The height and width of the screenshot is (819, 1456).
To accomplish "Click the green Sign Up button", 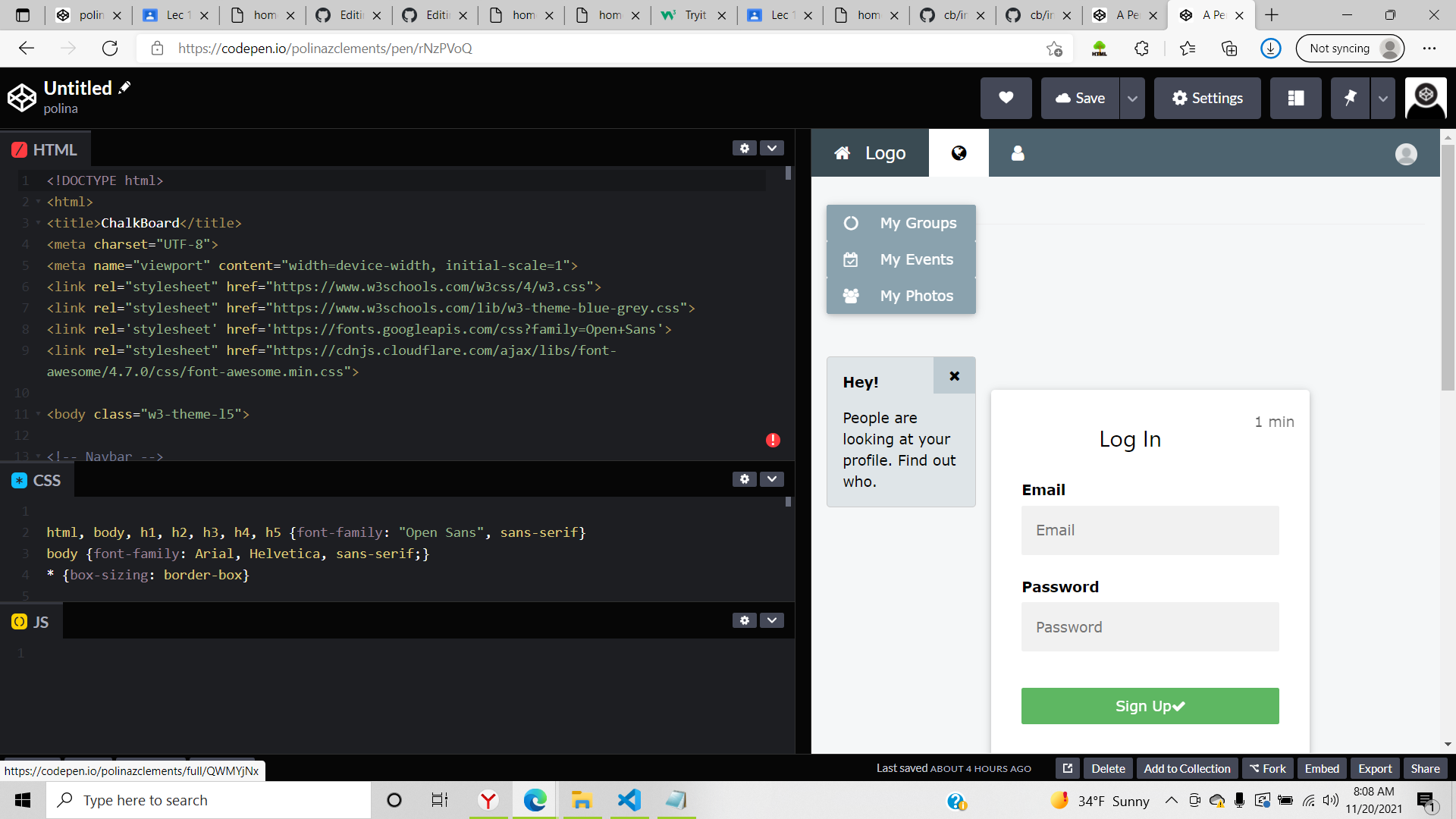I will pos(1149,705).
